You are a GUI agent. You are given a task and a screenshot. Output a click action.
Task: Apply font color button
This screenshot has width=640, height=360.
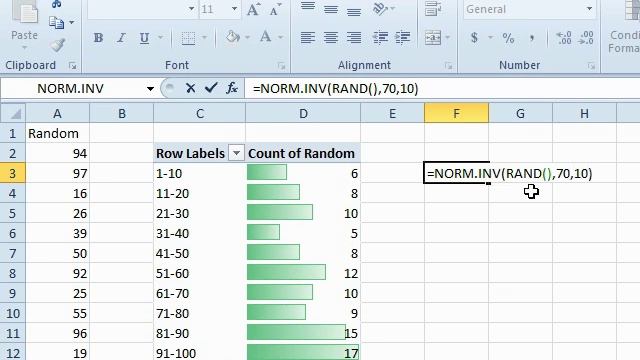point(266,37)
